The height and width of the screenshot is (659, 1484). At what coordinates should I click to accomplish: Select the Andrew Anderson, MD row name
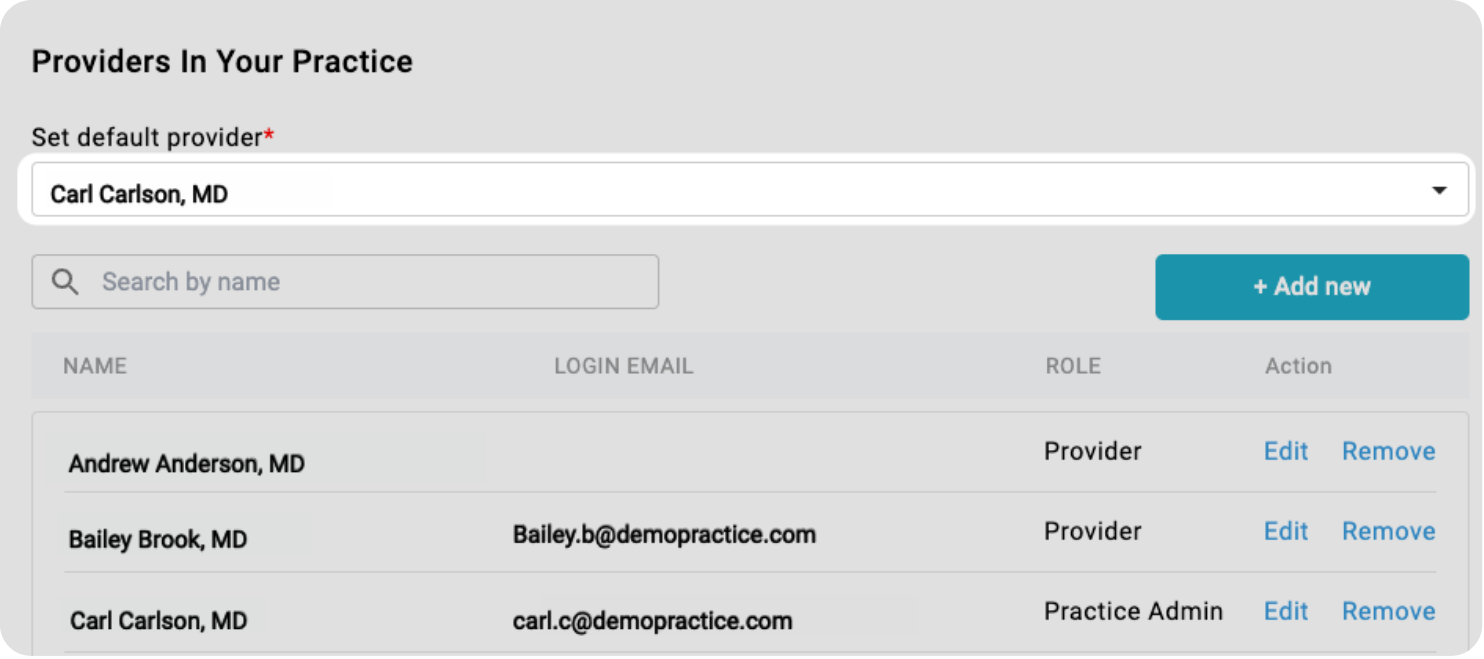tap(187, 464)
